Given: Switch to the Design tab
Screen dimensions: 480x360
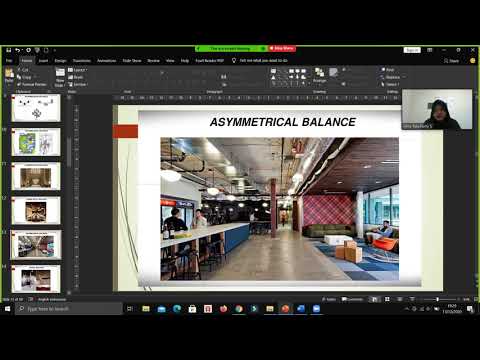Looking at the screenshot, I should pyautogui.click(x=60, y=61).
